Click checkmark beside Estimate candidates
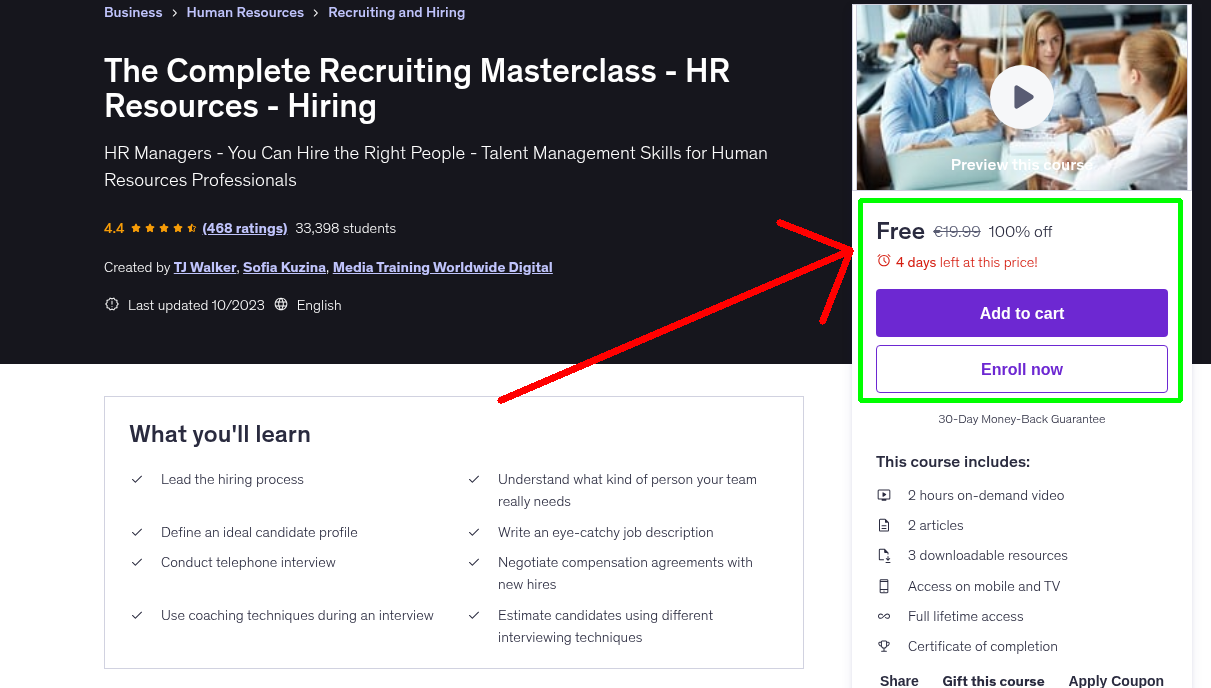This screenshot has height=688, width=1211. click(x=474, y=615)
